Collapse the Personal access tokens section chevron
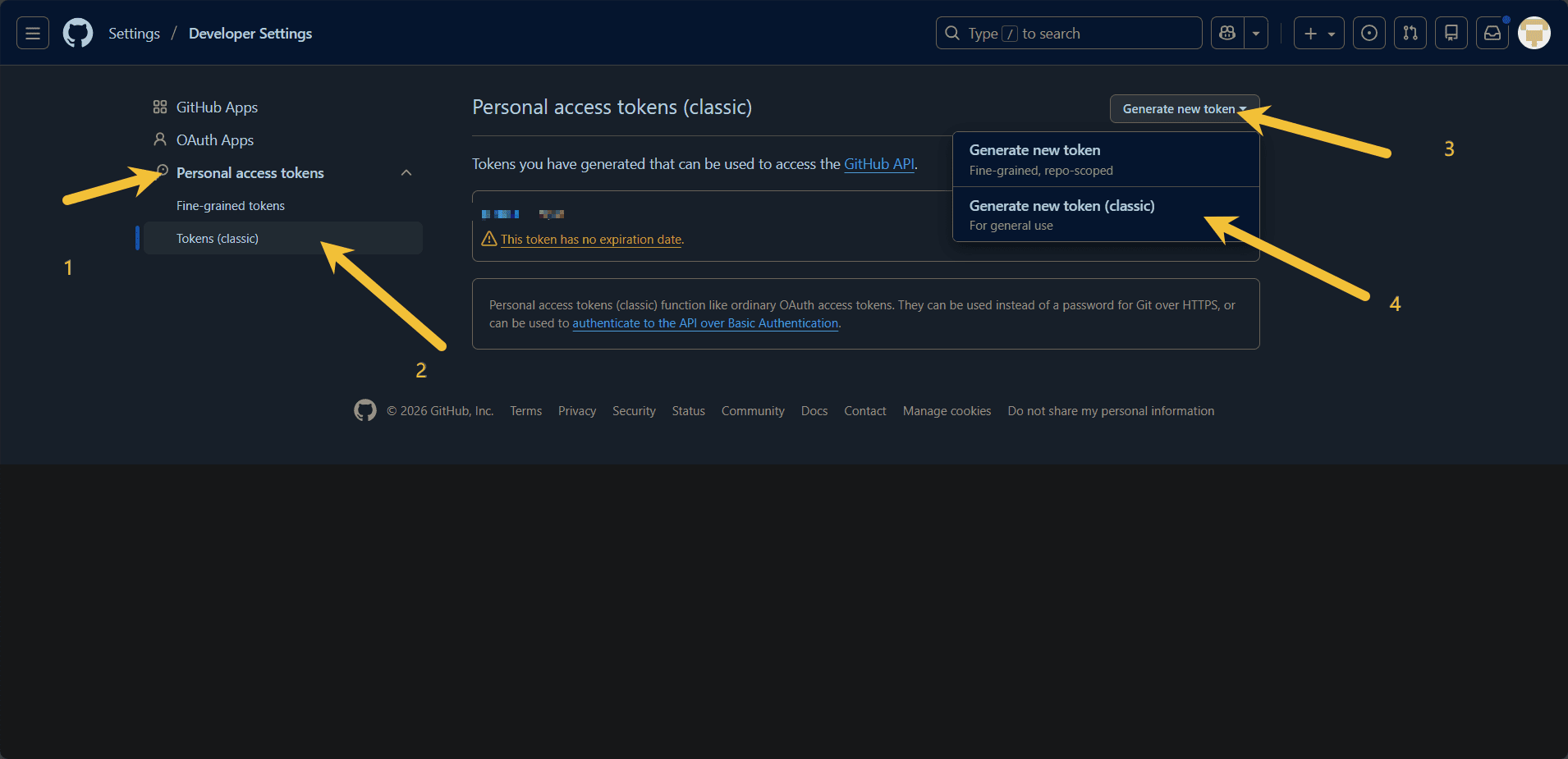Image resolution: width=1568 pixels, height=759 pixels. pos(406,172)
